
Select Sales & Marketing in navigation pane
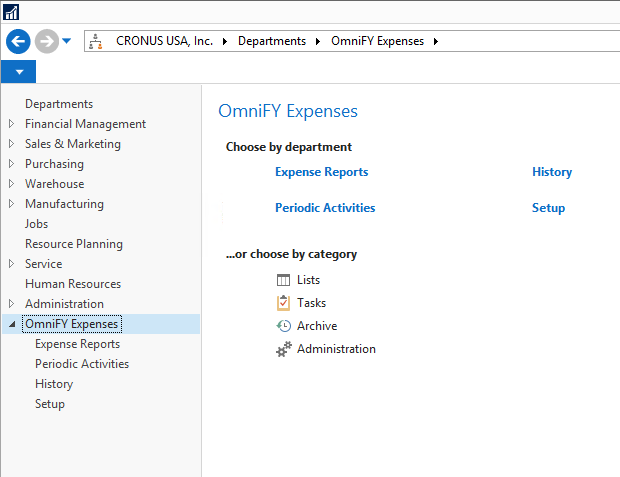[73, 144]
